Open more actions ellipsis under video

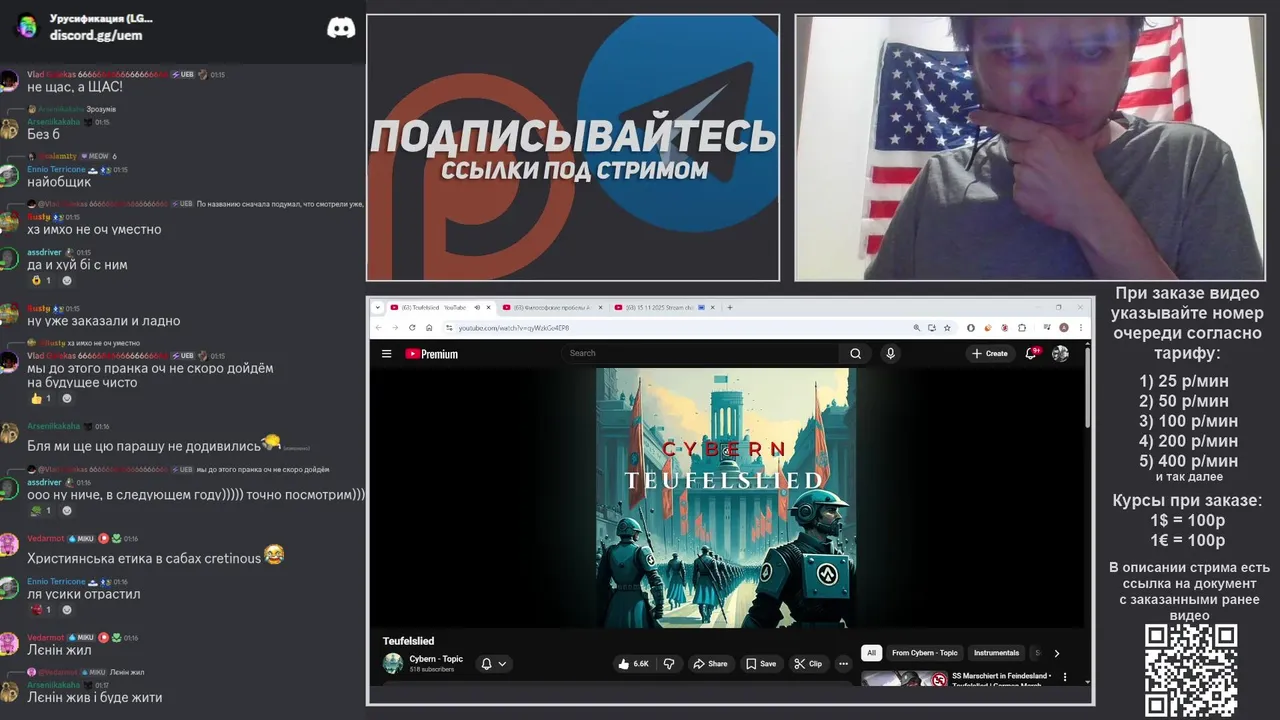[x=843, y=663]
